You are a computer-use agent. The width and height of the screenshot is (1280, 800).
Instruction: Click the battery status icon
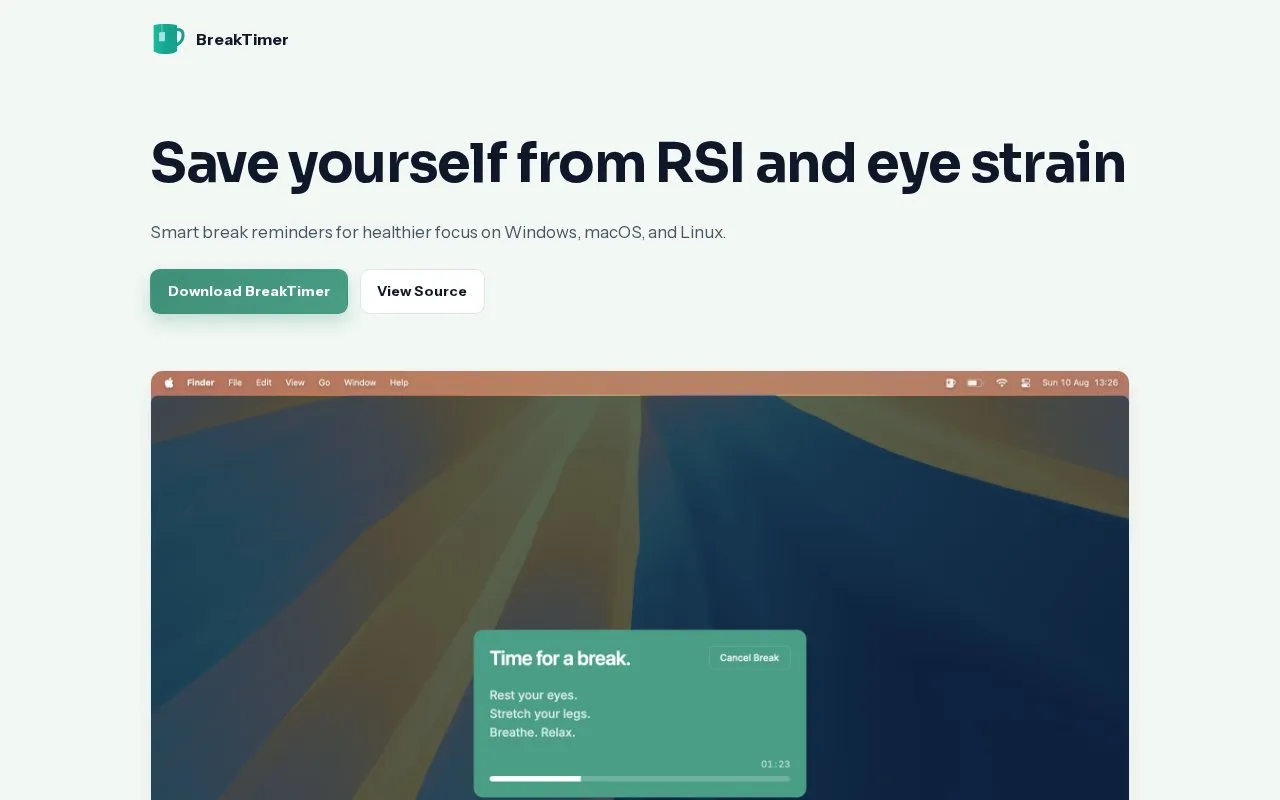click(x=975, y=383)
